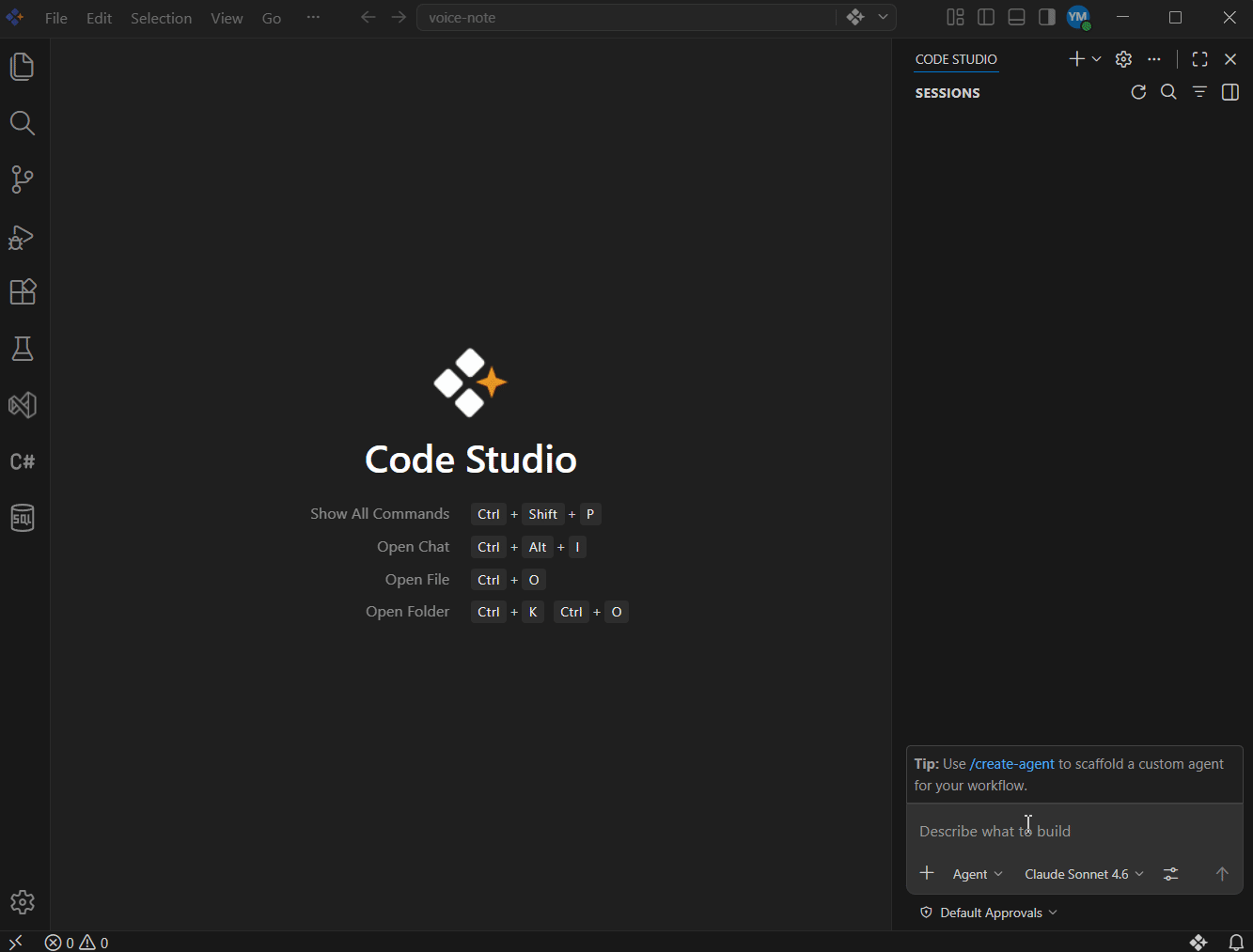Focus the 'Describe what to build' input

[1074, 831]
